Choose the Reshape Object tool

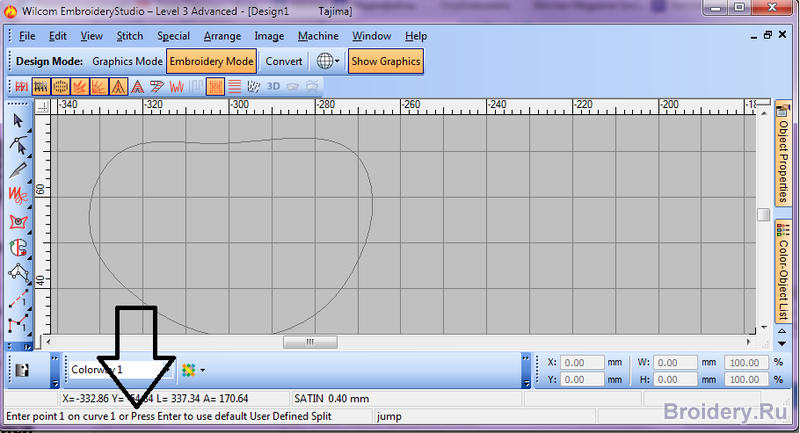coord(18,145)
